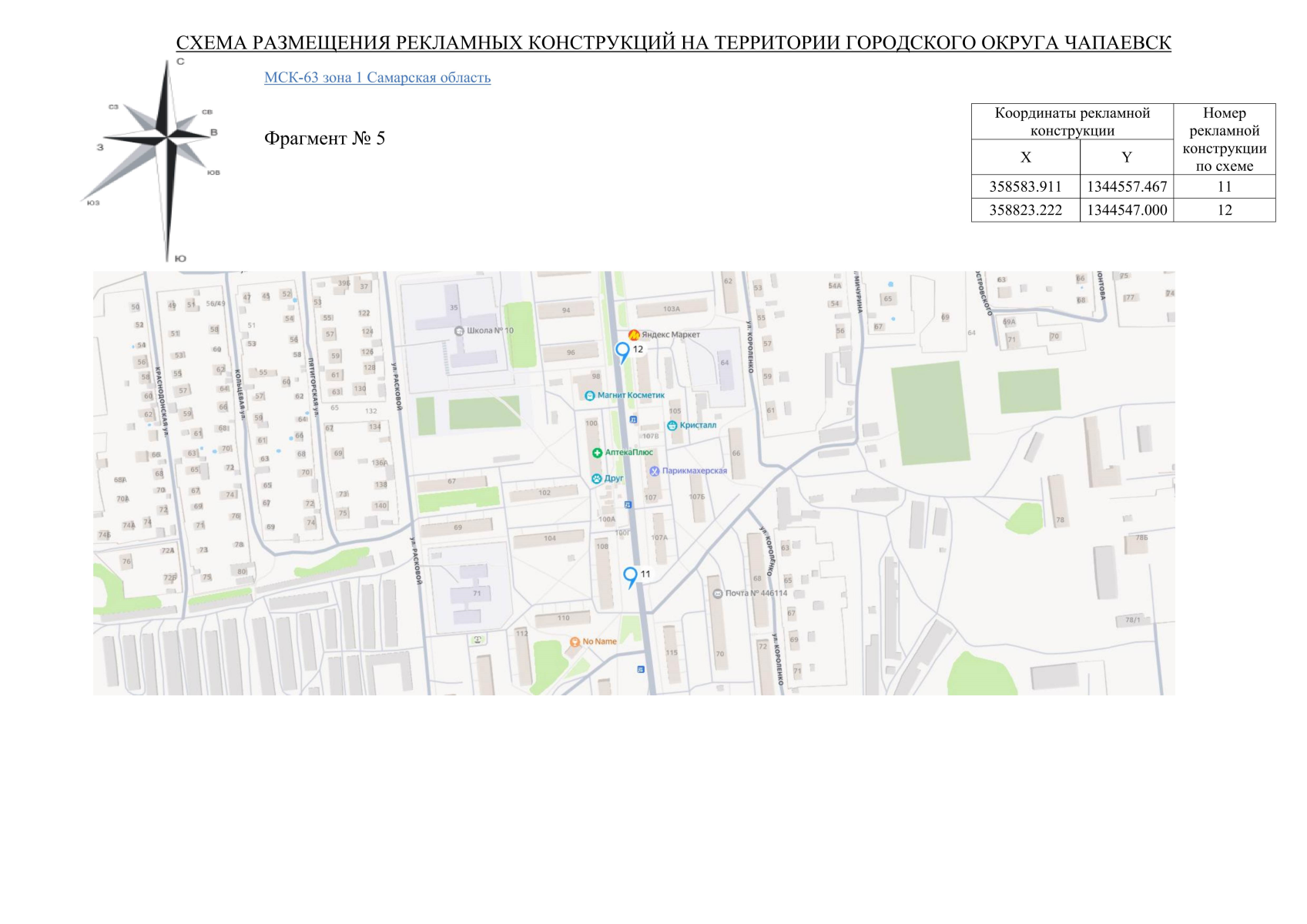This screenshot has width=1307, height=924.
Task: Click the blue map pin labeled 12
Action: (x=622, y=351)
